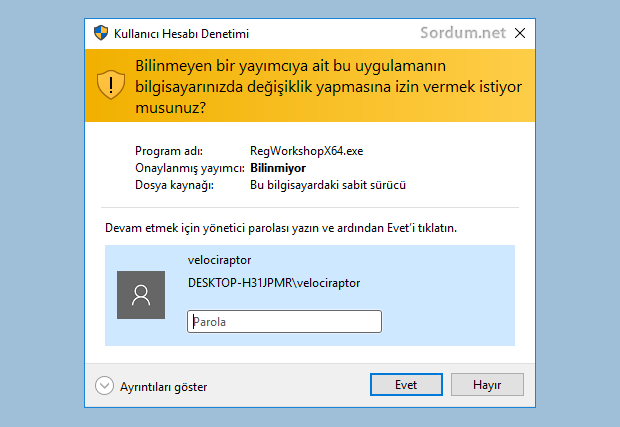Expand Ayrıntıları göster details chevron

pos(104,385)
